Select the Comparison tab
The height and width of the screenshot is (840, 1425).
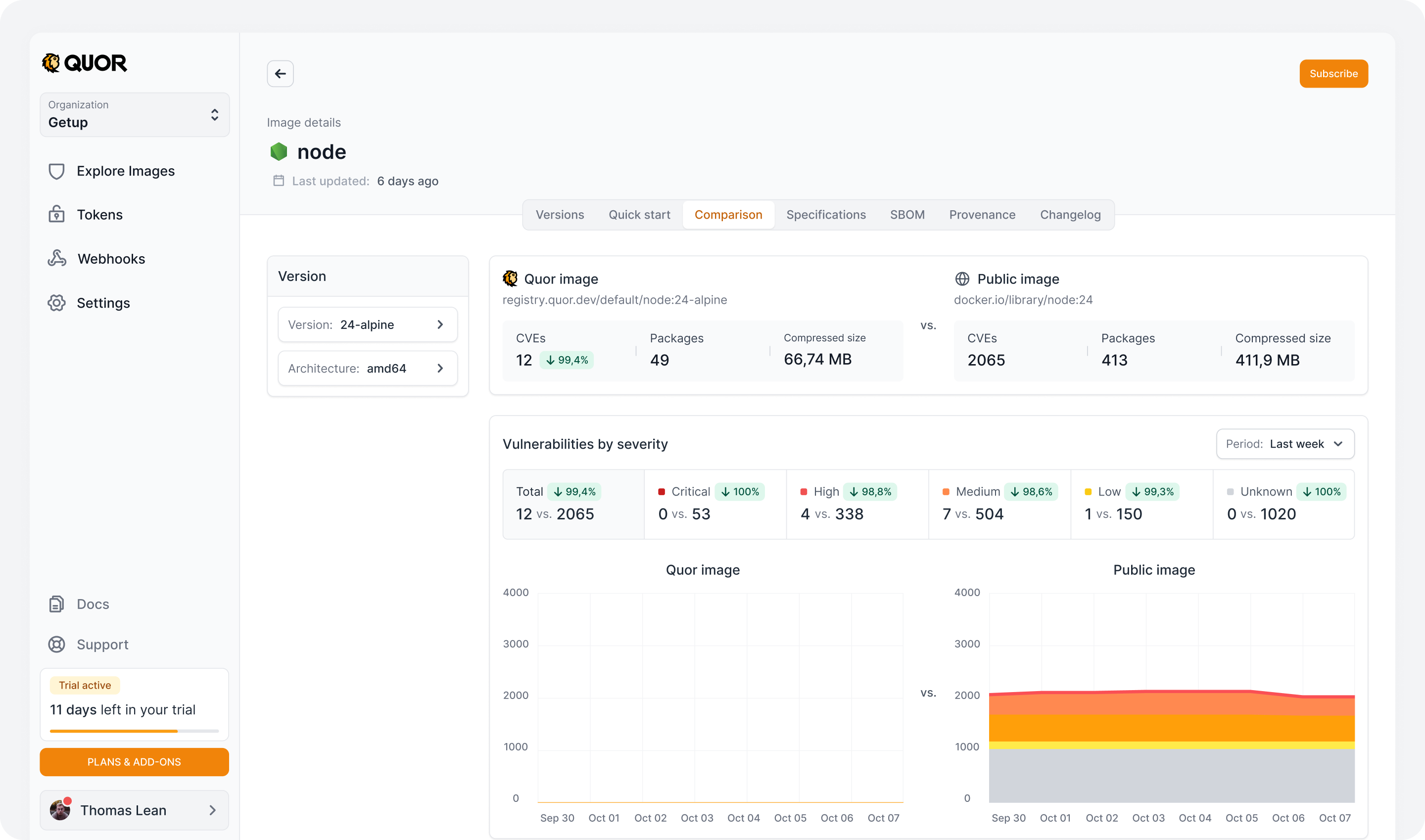(729, 215)
